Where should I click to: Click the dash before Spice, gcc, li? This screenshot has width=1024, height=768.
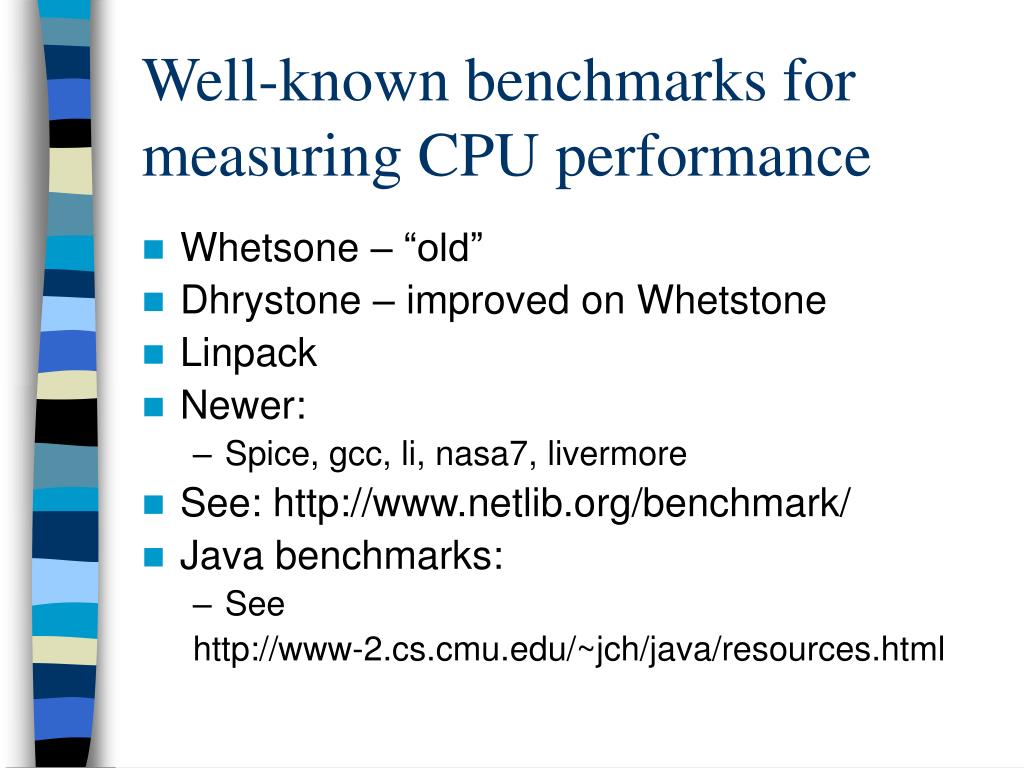(202, 456)
